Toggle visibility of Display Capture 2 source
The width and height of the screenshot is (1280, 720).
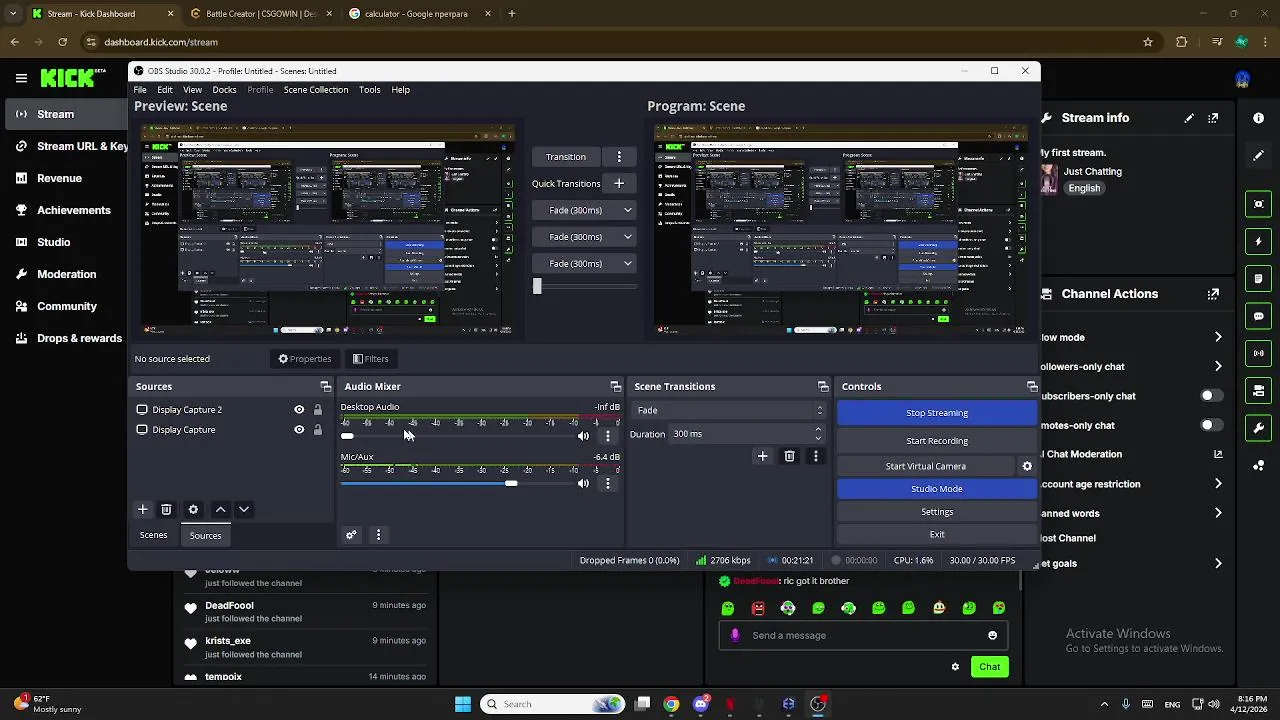click(x=298, y=410)
